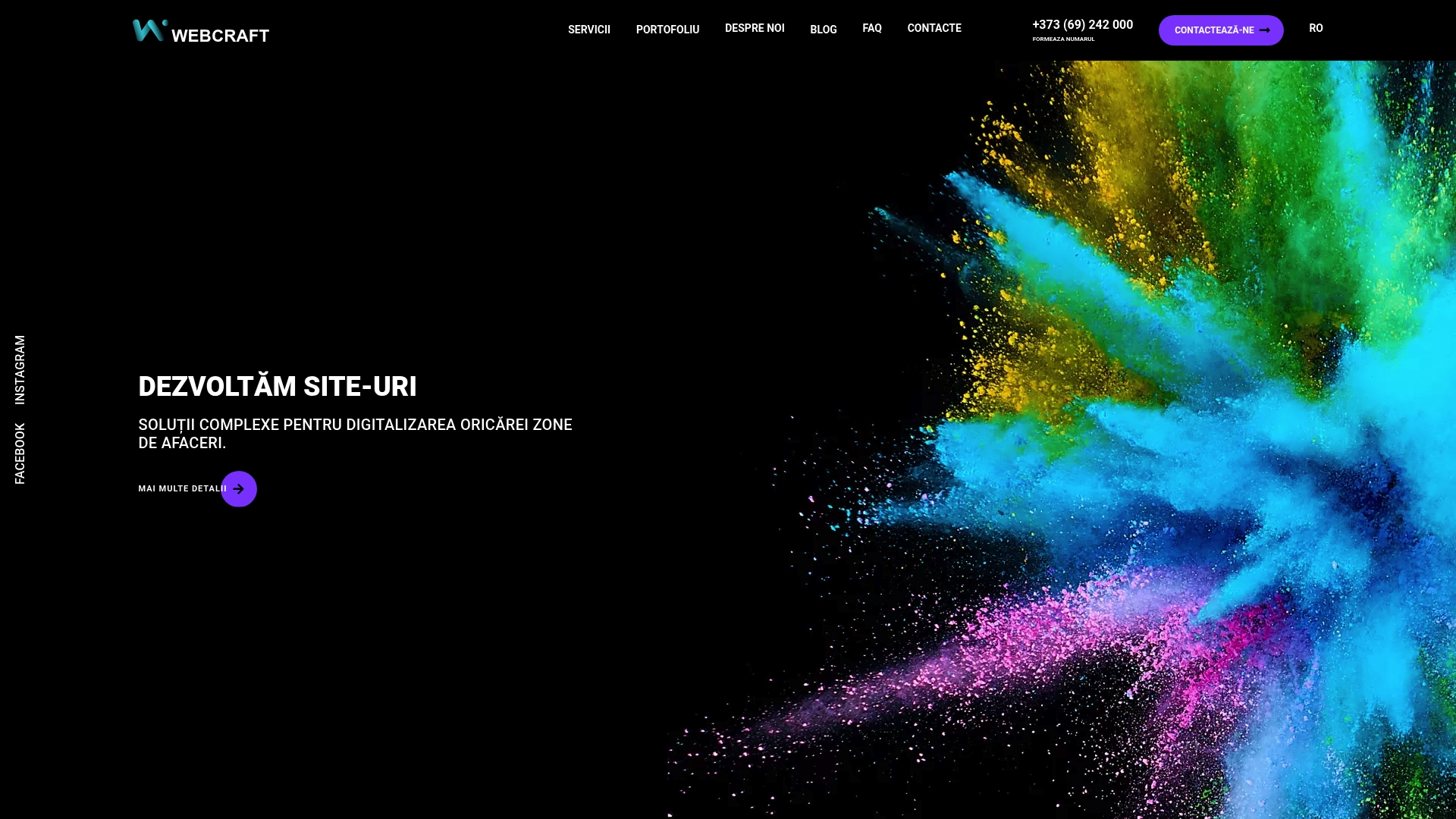Visit the Instagram social link
The height and width of the screenshot is (819, 1456).
pos(20,369)
